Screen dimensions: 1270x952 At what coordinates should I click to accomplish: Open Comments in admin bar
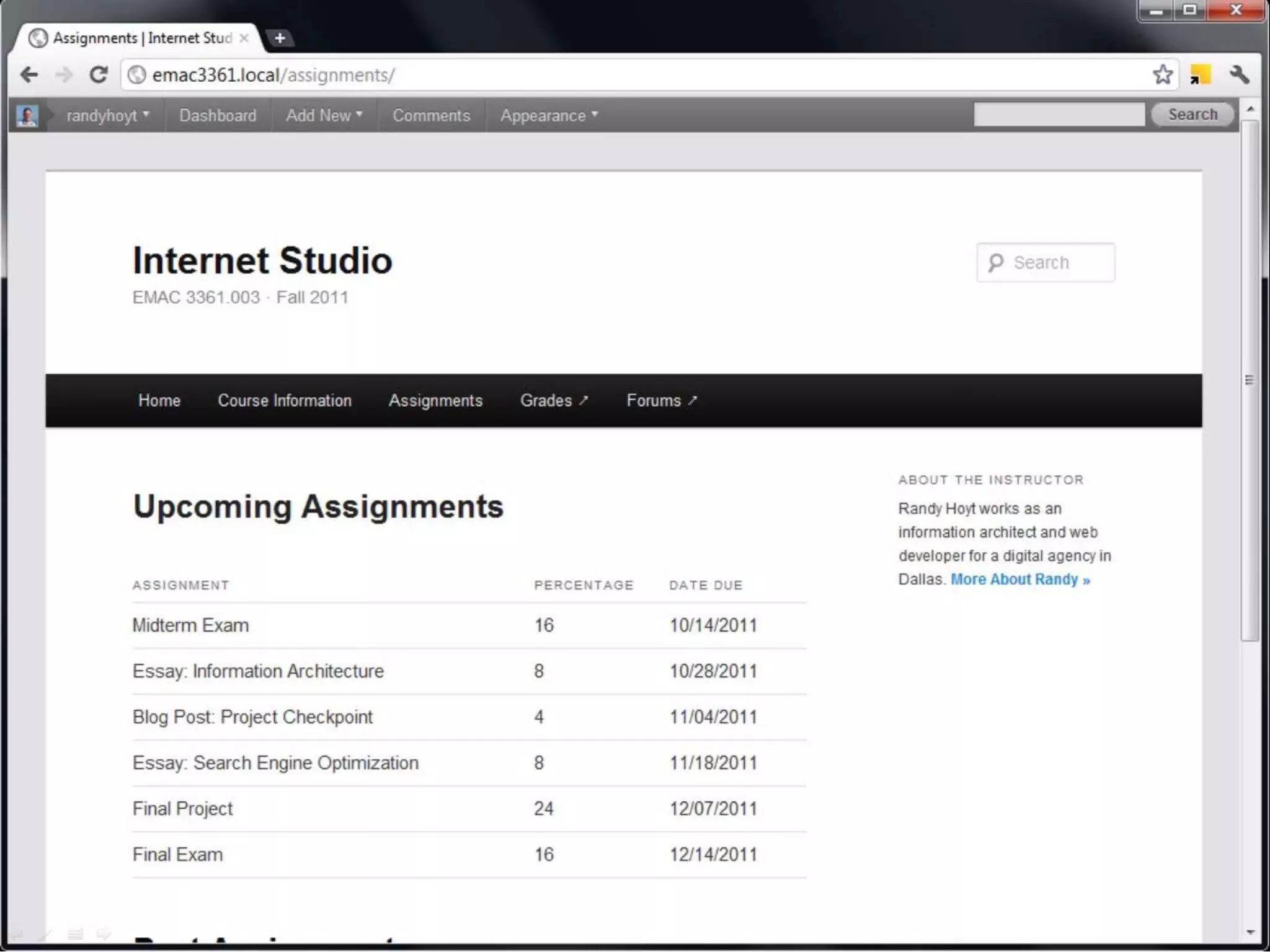coord(431,115)
